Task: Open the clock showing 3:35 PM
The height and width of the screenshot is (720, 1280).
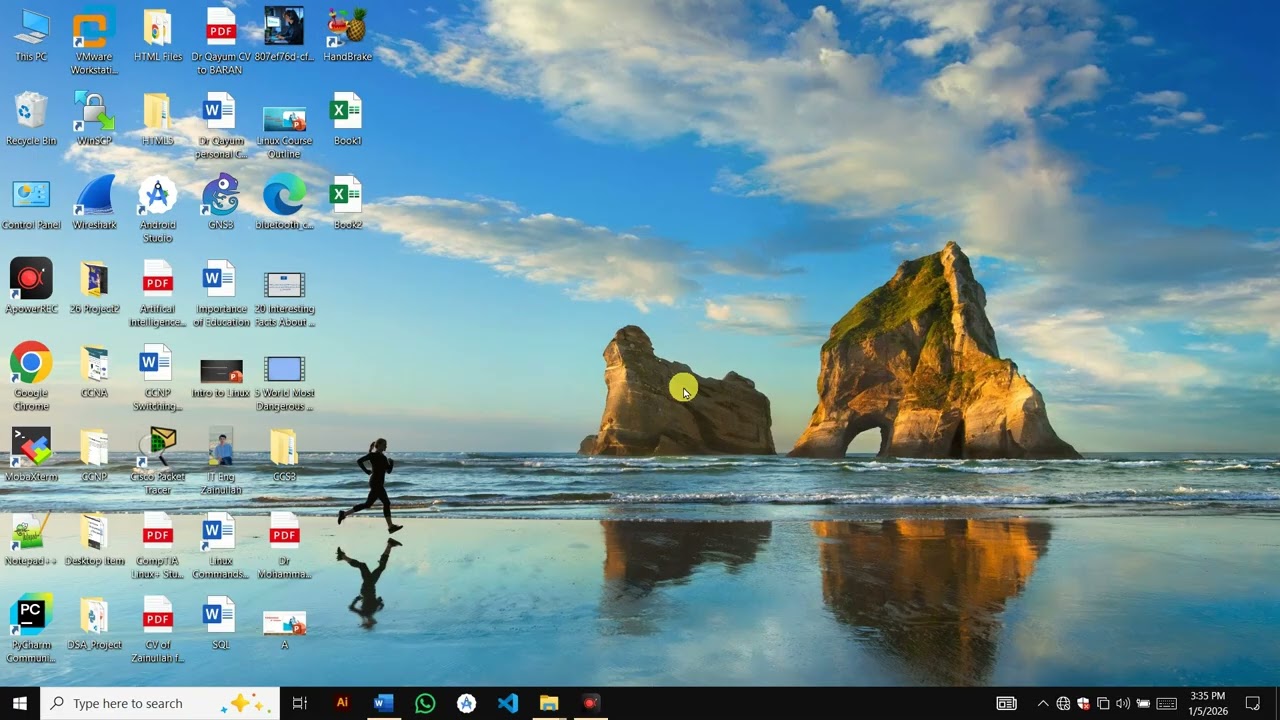Action: click(x=1208, y=703)
